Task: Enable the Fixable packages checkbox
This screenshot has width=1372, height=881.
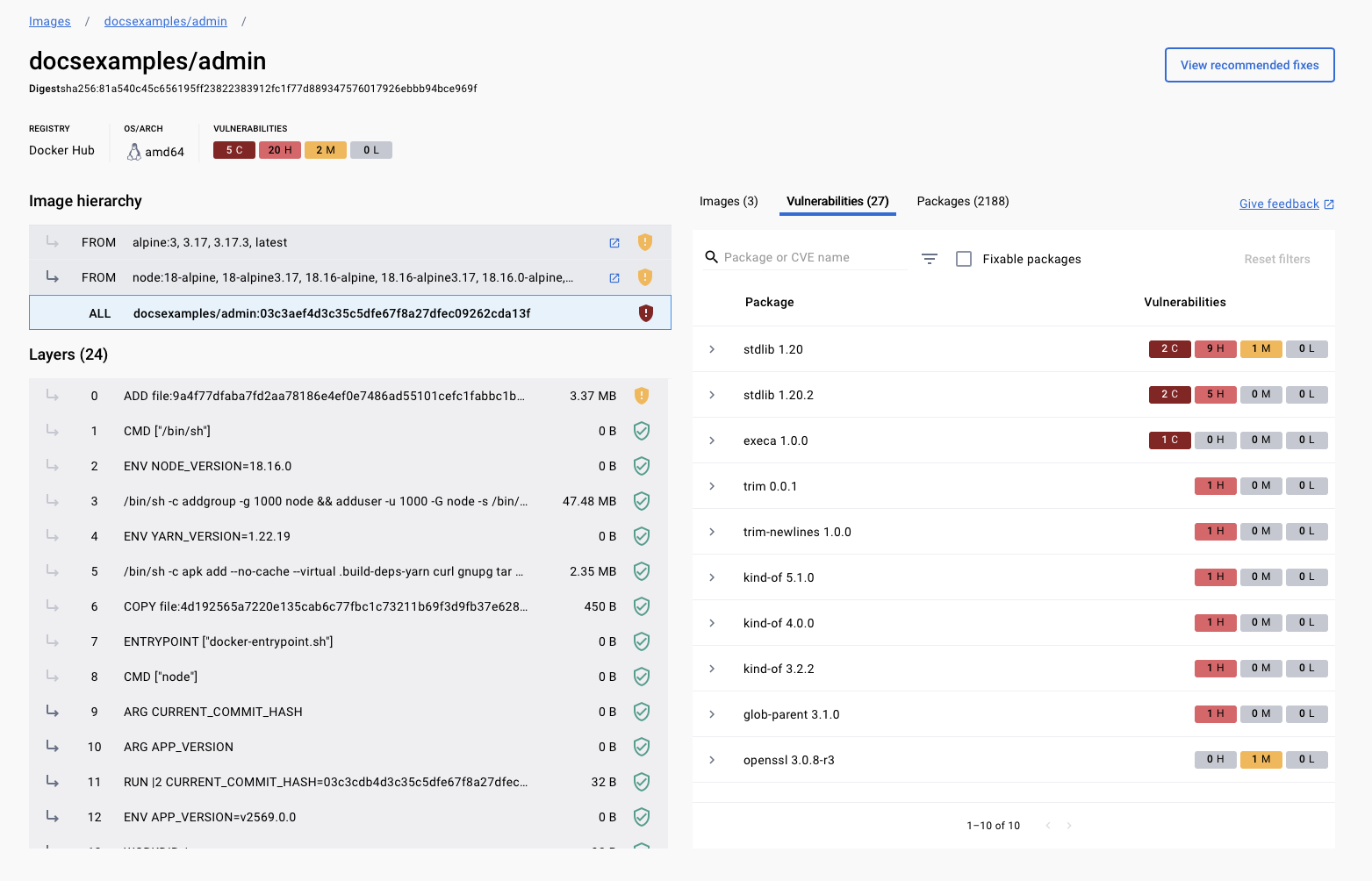Action: click(x=964, y=259)
